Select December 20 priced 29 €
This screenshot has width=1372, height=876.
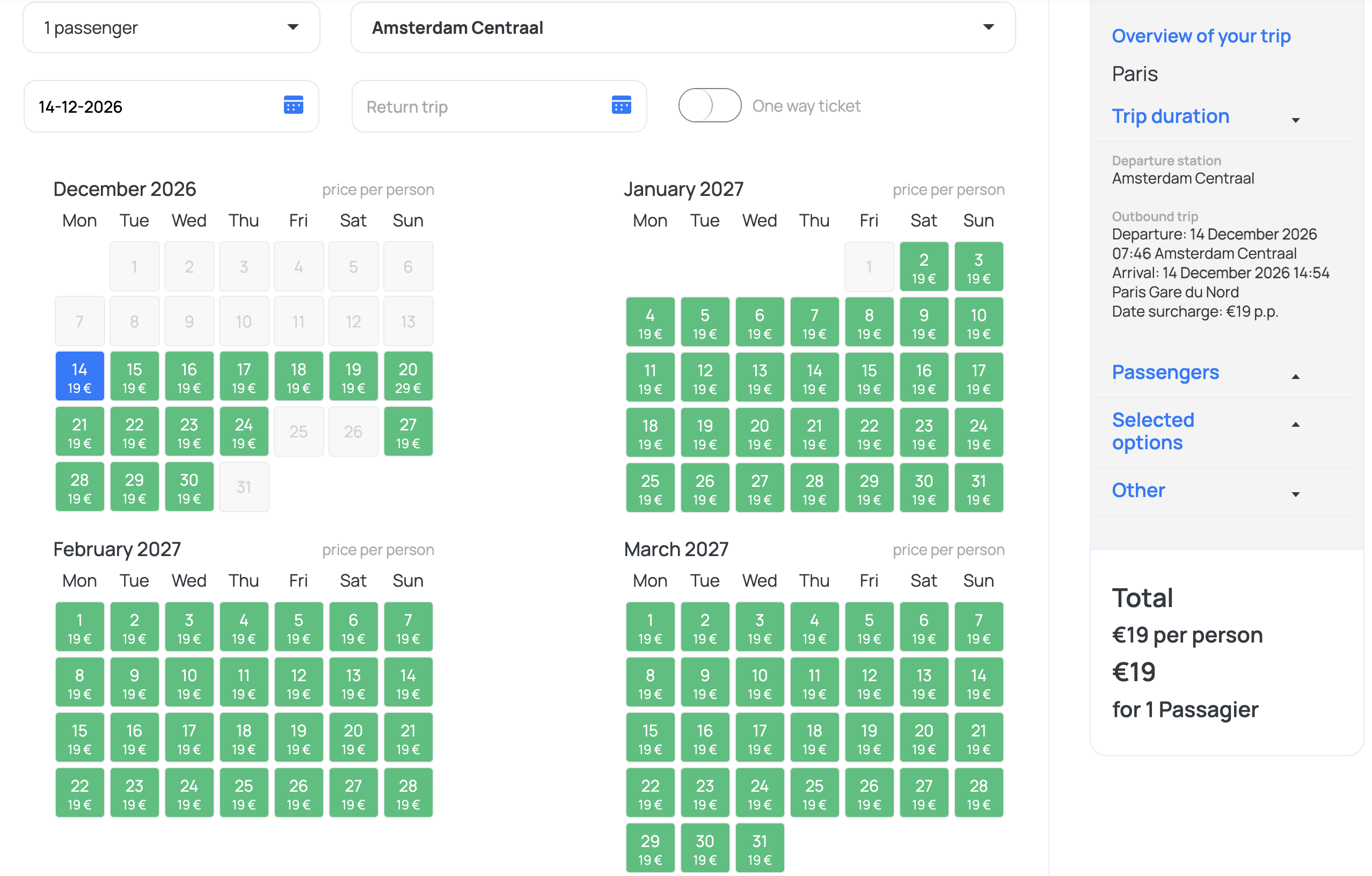click(408, 376)
